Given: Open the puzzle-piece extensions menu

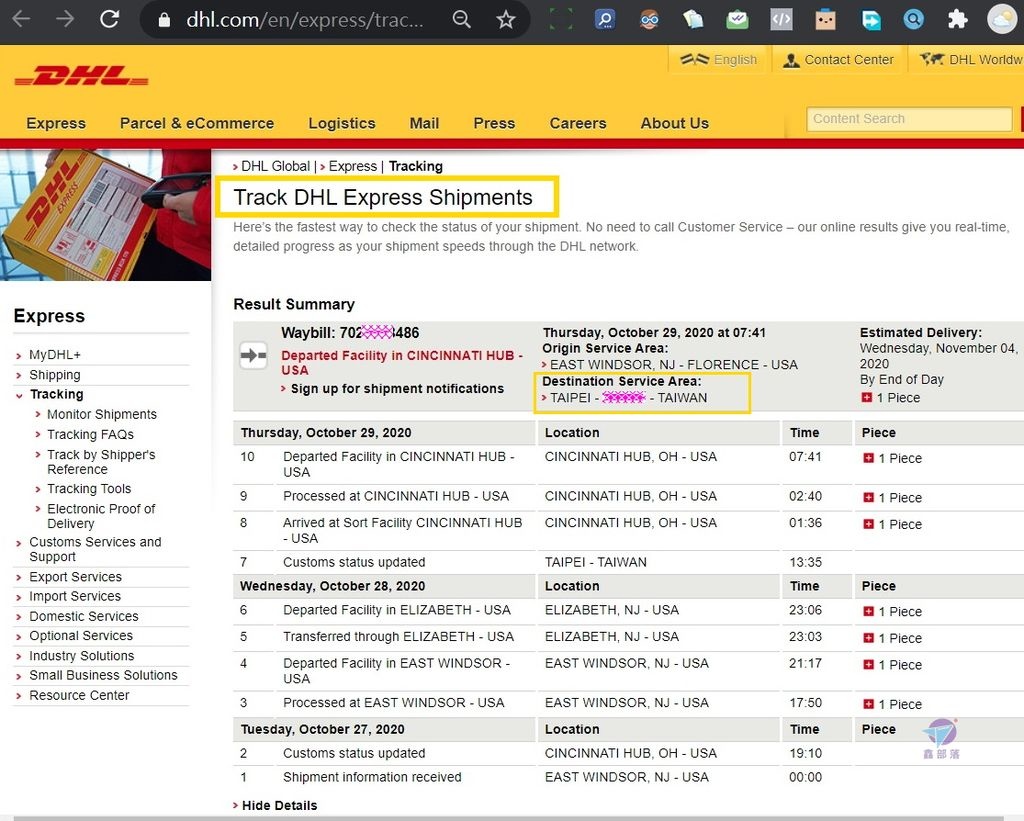Looking at the screenshot, I should 957,20.
